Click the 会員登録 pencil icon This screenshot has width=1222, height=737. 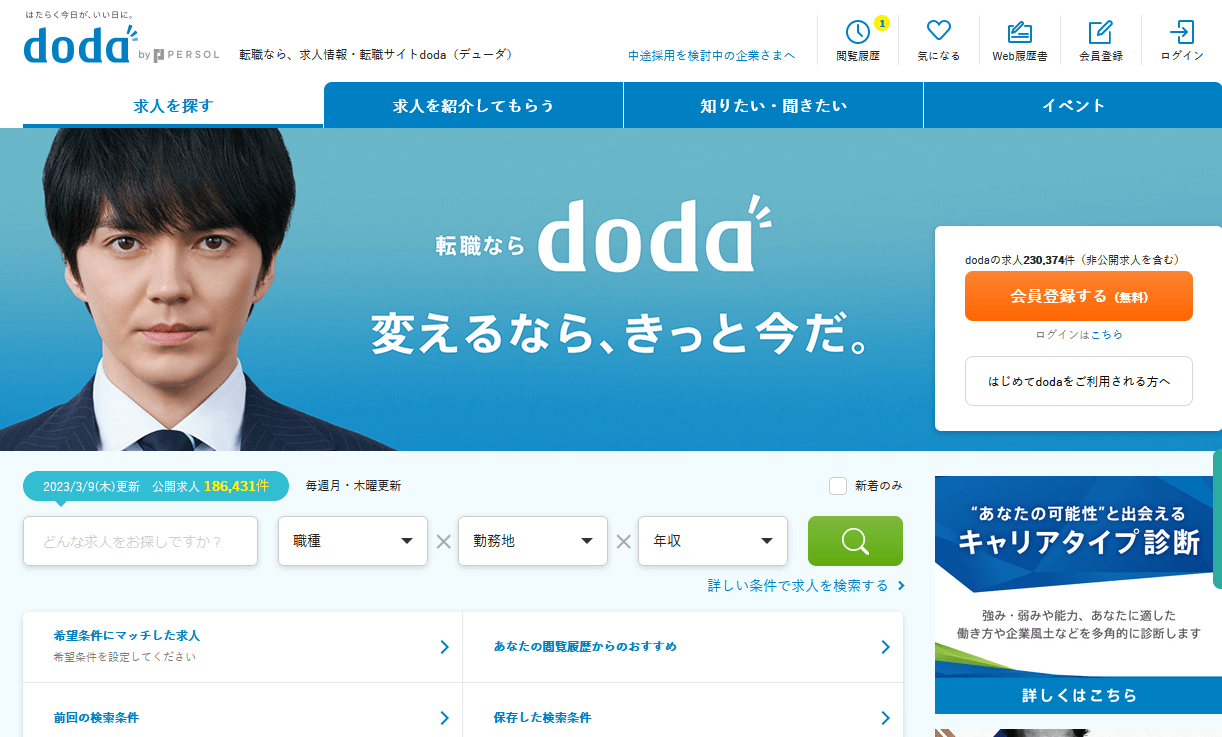point(1100,32)
